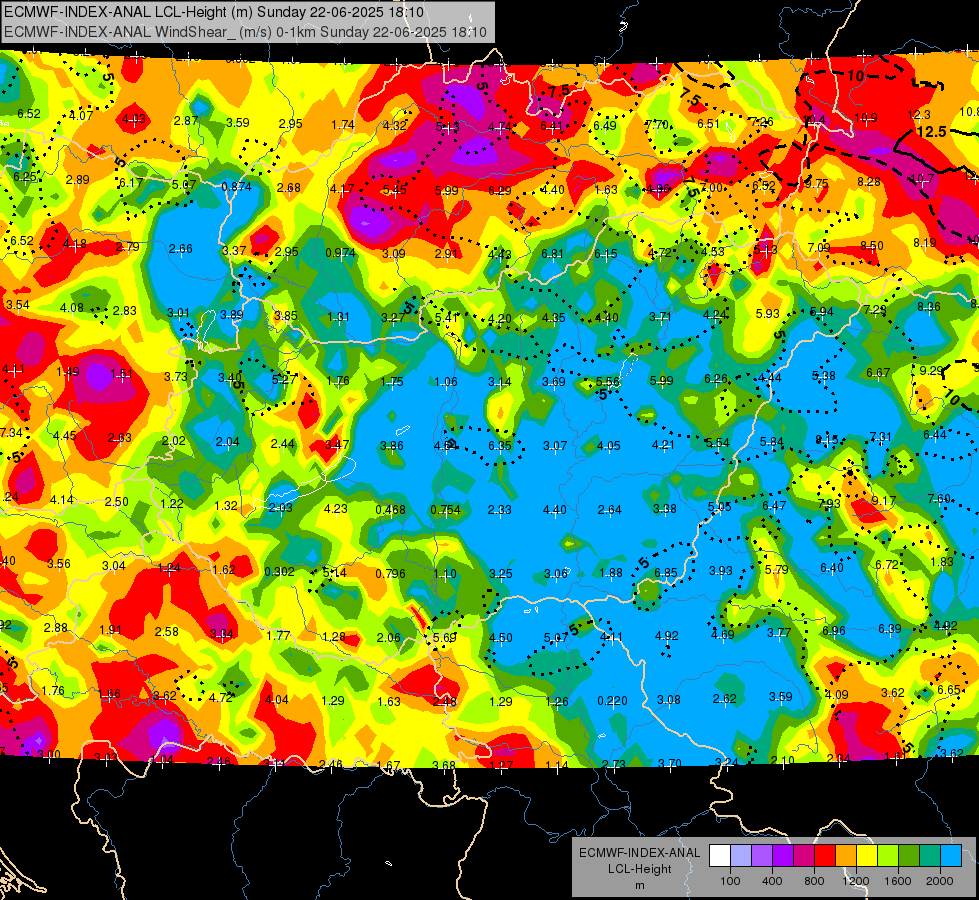Click the legend value 1600
979x900 pixels.
897,881
